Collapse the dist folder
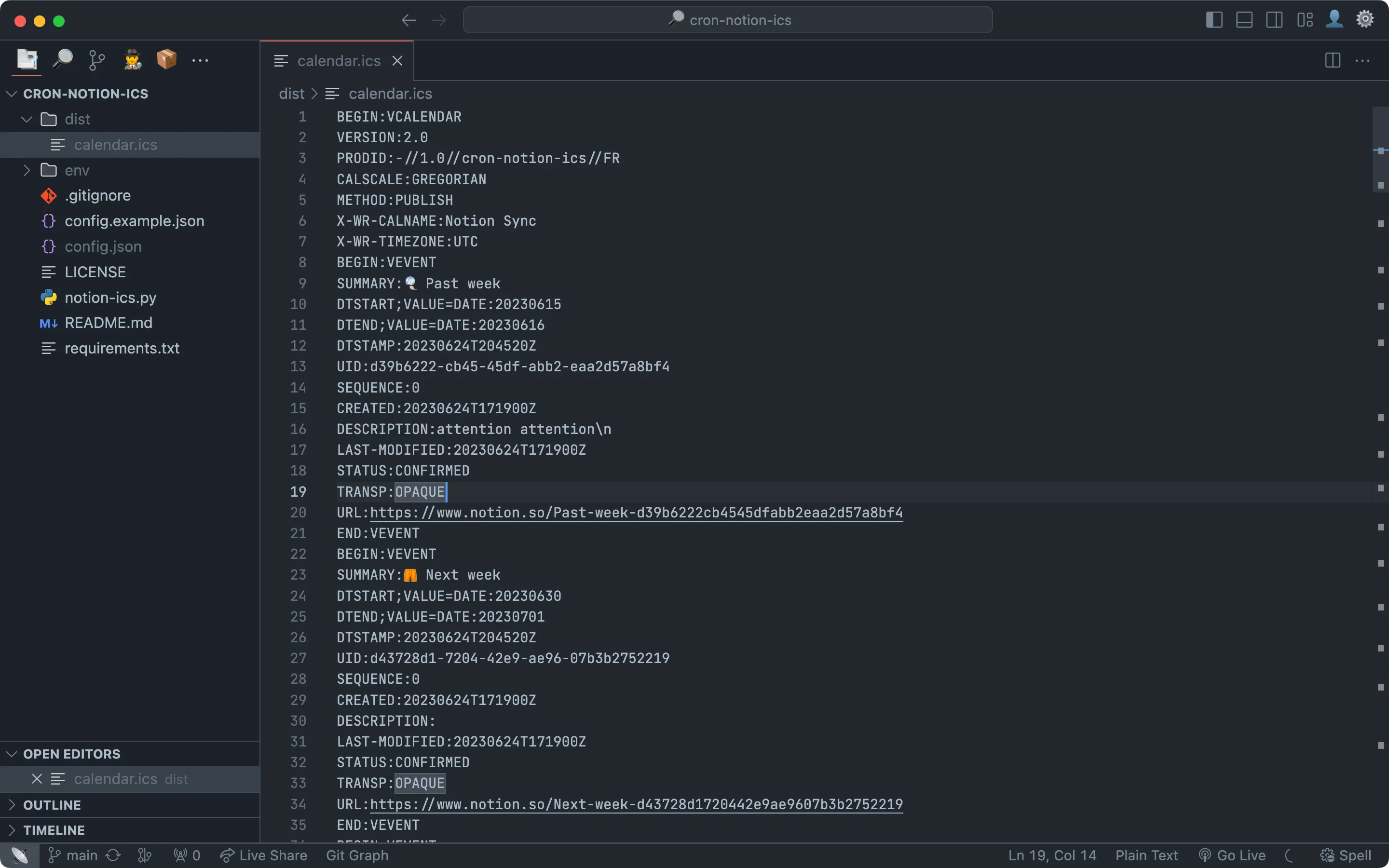 click(130, 120)
